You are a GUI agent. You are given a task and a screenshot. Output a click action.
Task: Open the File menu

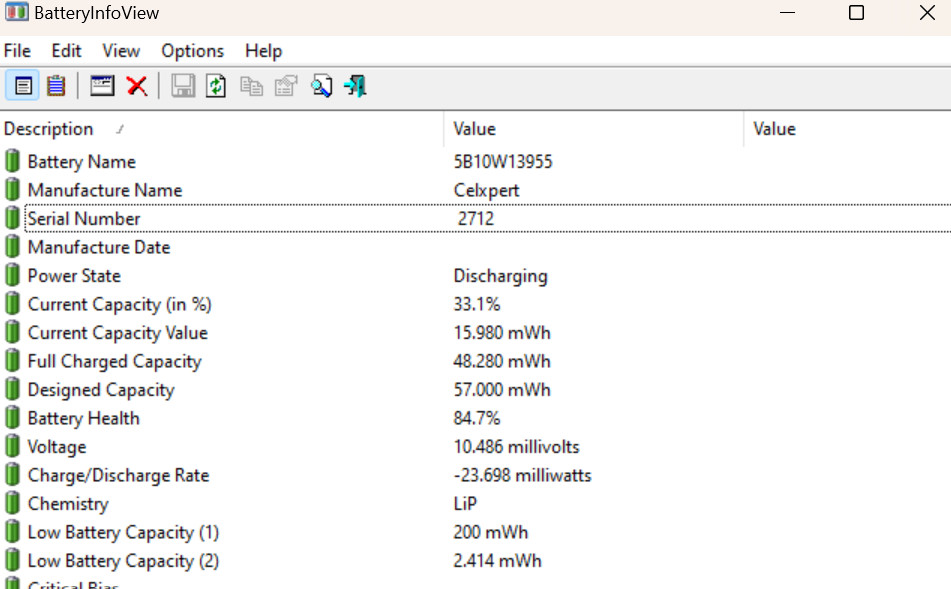tap(17, 51)
